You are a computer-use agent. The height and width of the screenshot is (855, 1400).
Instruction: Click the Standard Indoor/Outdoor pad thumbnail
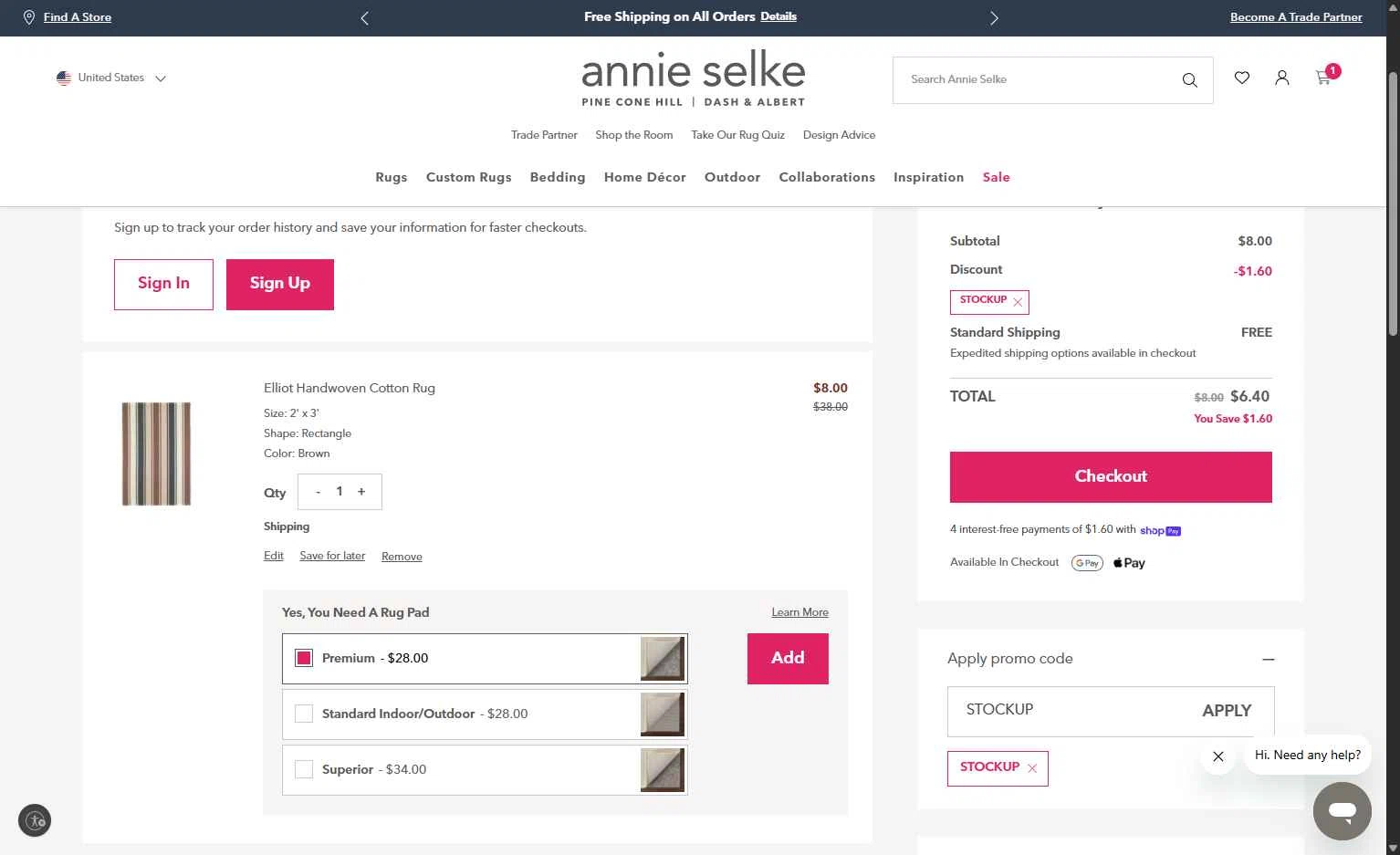663,714
